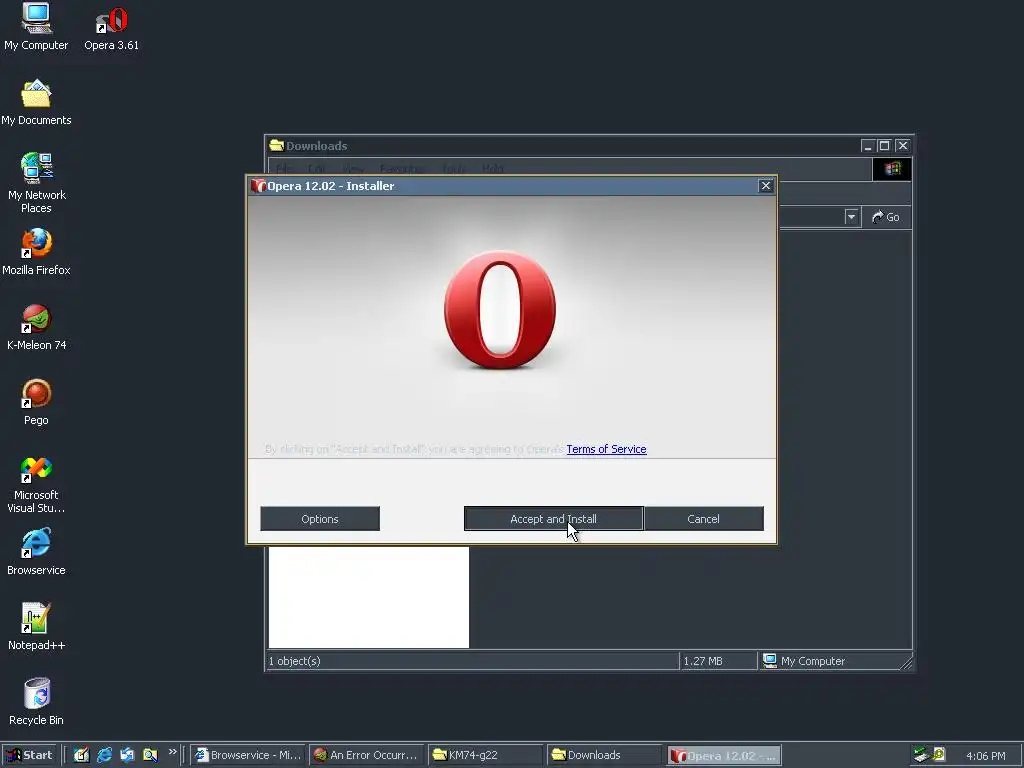Screen dimensions: 1024x768
Task: Click '1 object(s)' in Downloads status bar
Action: (295, 661)
